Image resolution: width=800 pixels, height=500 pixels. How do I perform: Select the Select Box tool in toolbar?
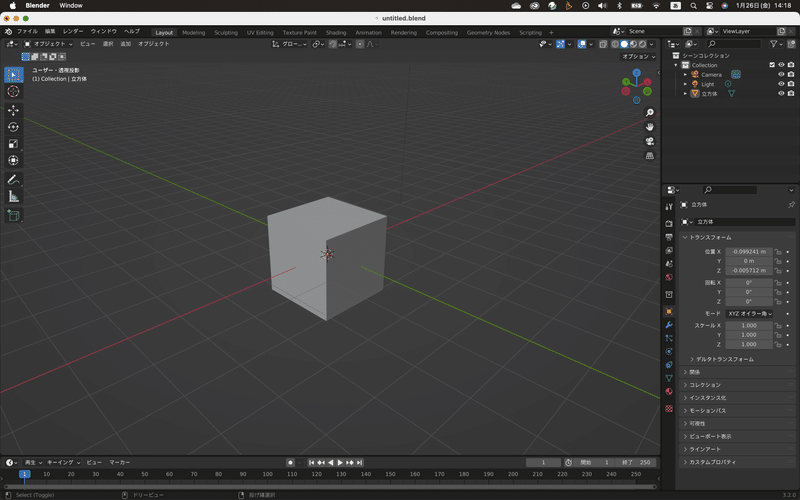(x=14, y=74)
